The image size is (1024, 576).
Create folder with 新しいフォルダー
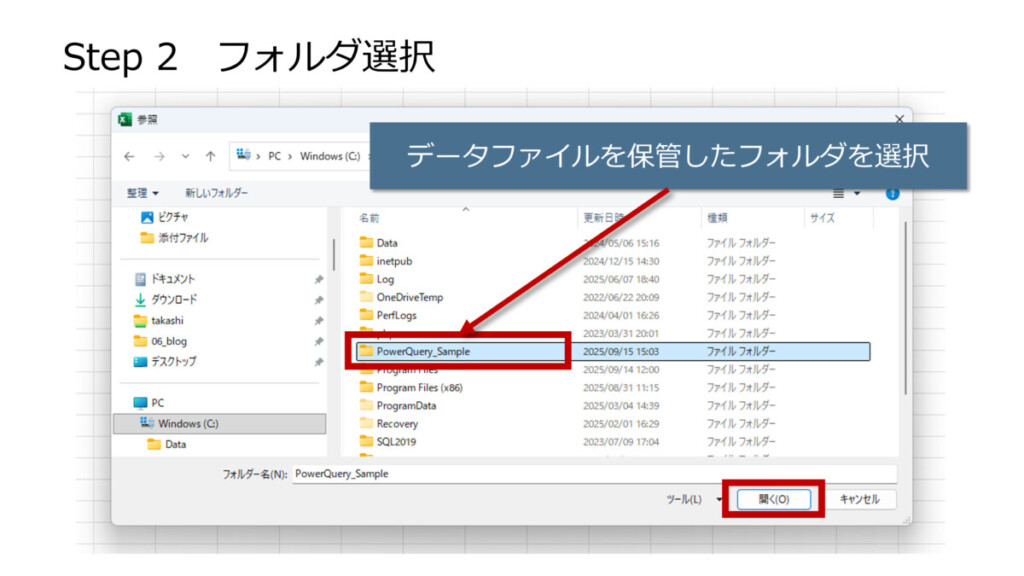tap(216, 193)
